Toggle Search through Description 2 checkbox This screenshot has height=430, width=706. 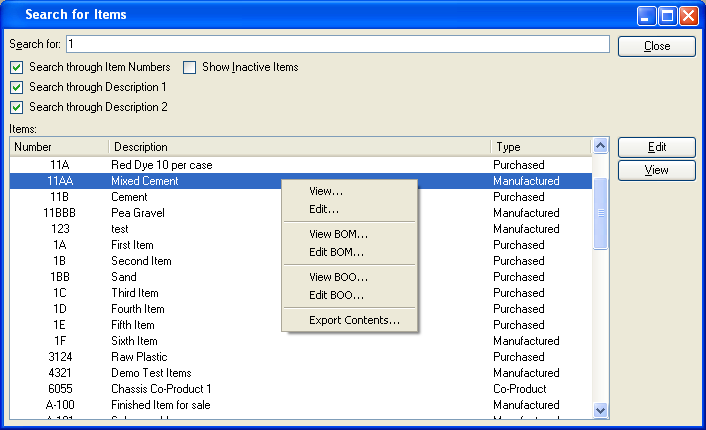click(16, 107)
